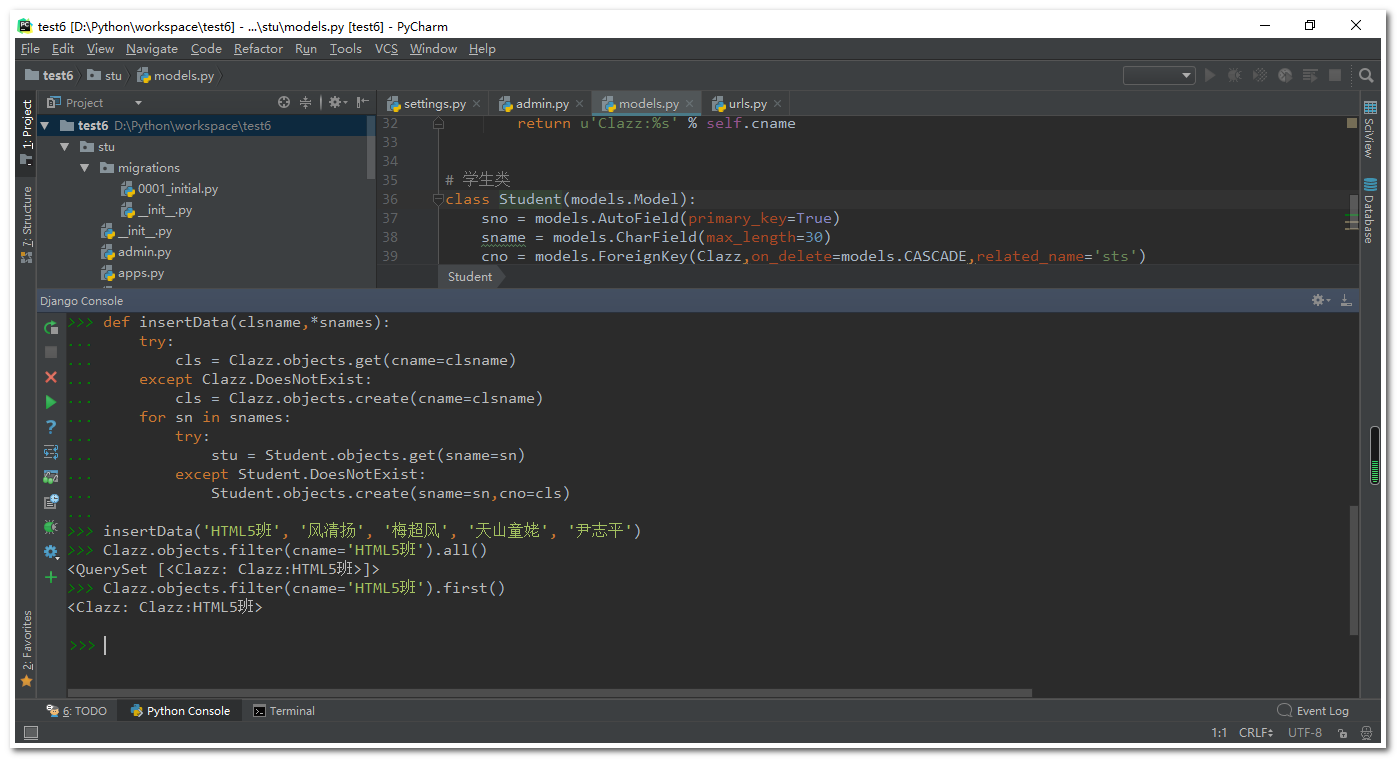The image size is (1397, 759).
Task: Close the settings.py tab
Action: (476, 103)
